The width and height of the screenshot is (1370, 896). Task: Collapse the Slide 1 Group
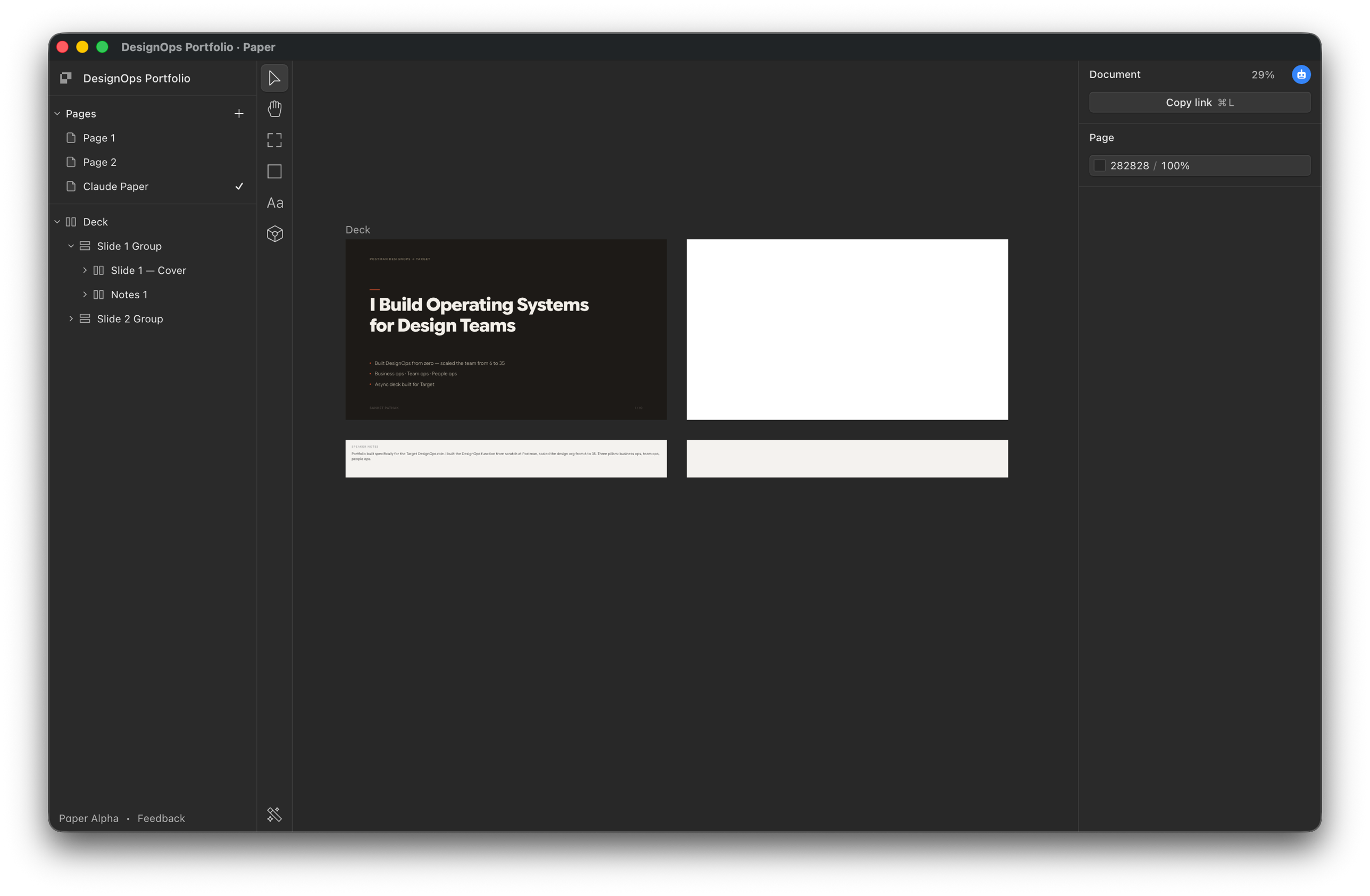(71, 246)
